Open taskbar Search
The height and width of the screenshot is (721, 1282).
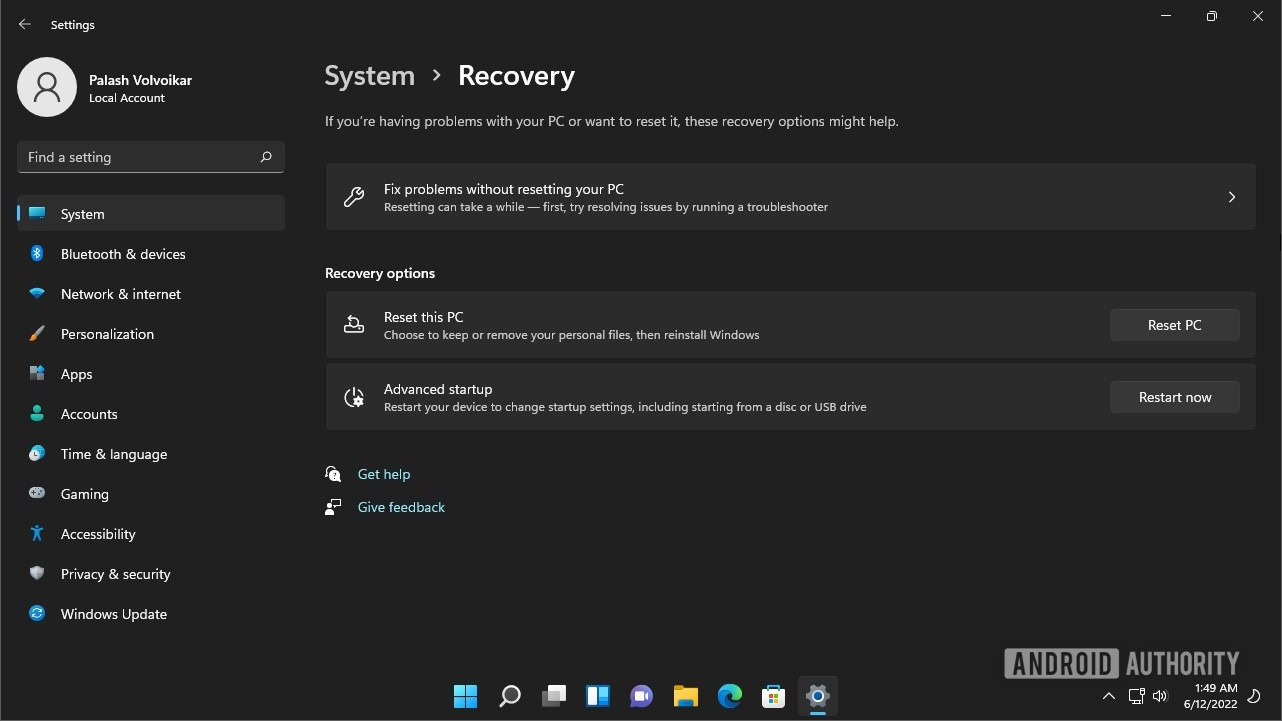[509, 696]
